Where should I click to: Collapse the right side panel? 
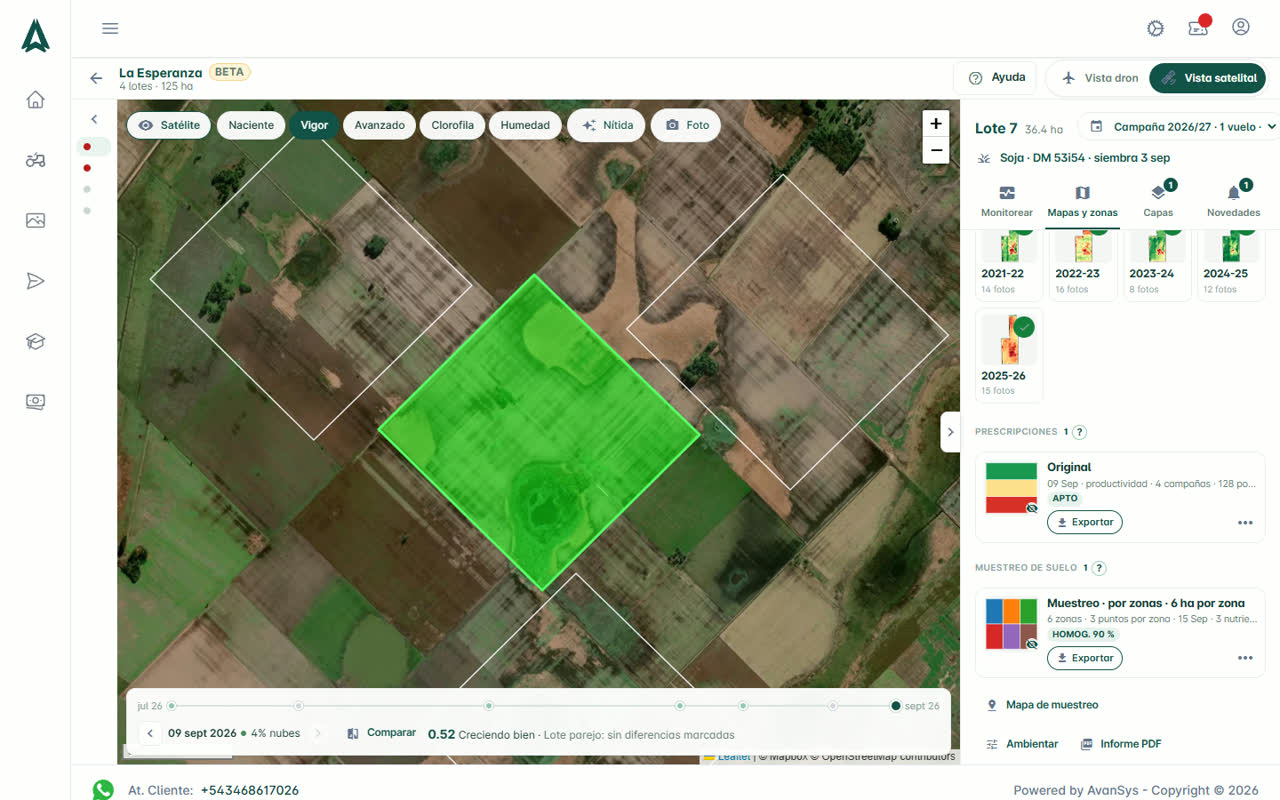click(950, 432)
